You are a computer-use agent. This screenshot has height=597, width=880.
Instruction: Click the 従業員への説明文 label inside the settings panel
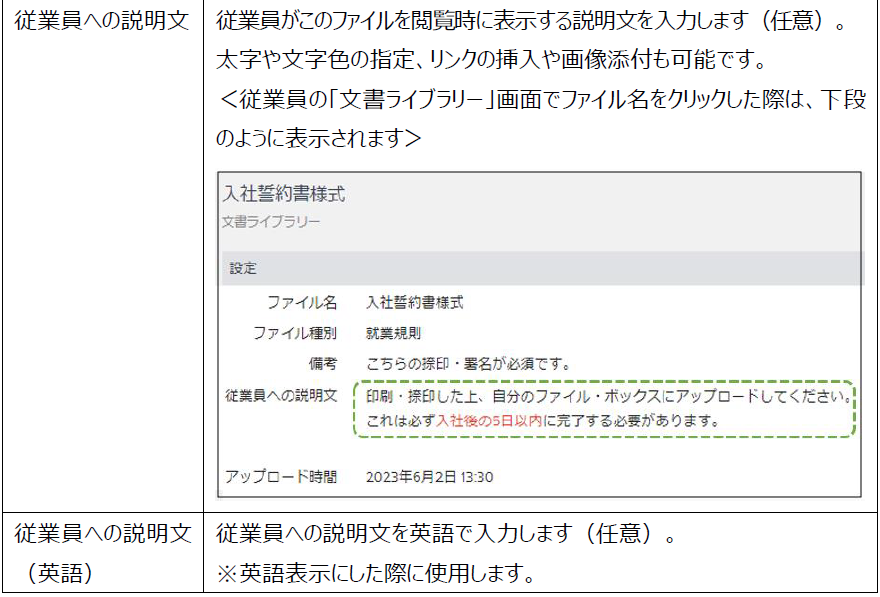point(281,396)
